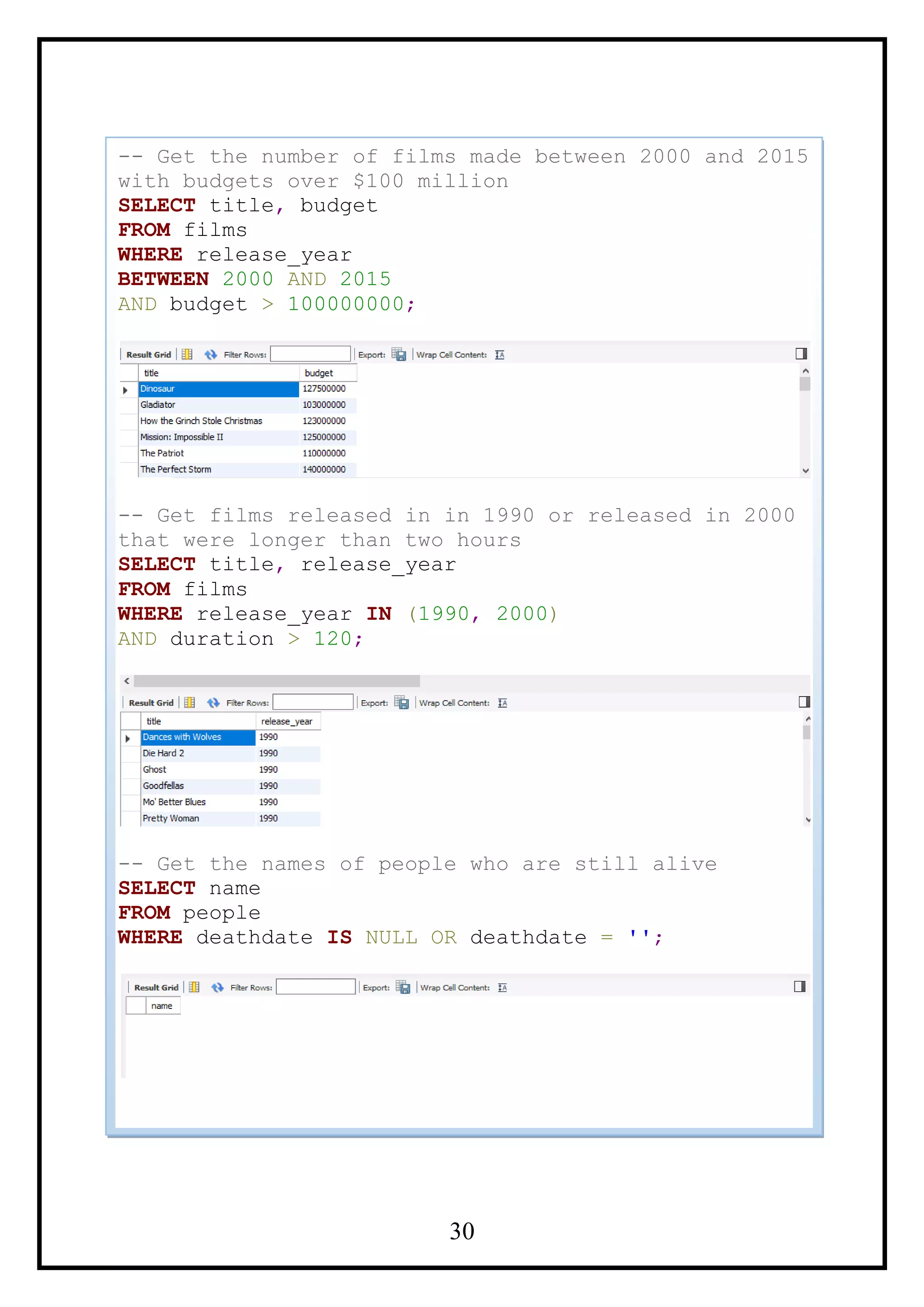The height and width of the screenshot is (1307, 924).
Task: Click export icon in the name results toolbar
Action: 403,988
